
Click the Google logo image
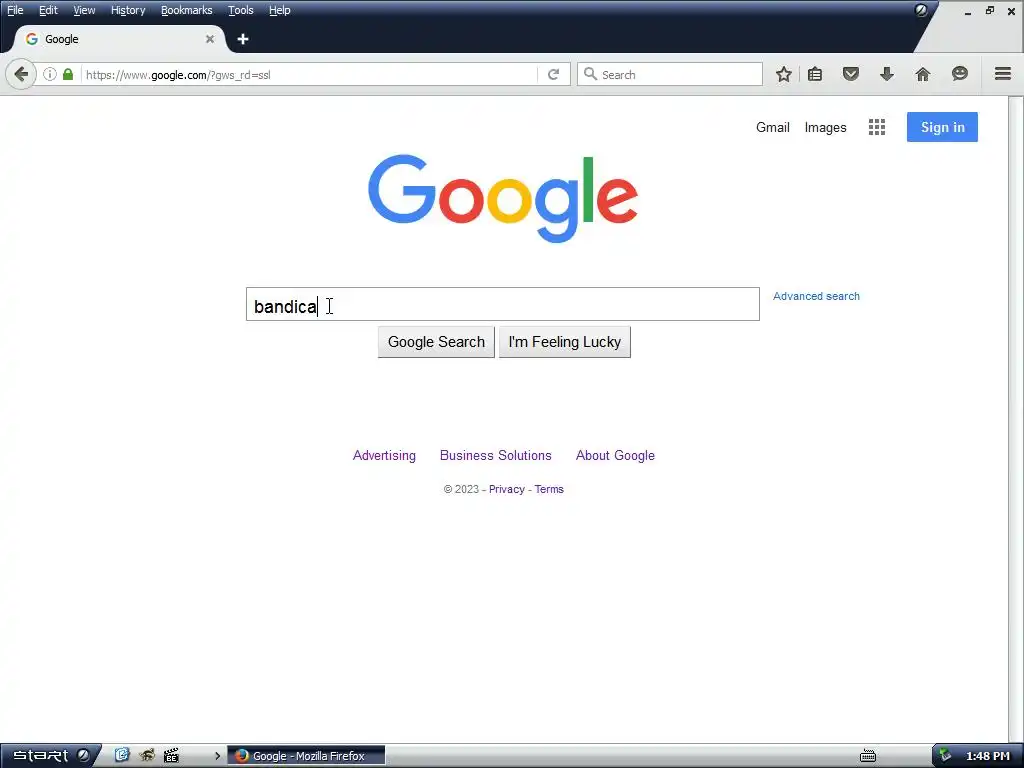[x=503, y=198]
